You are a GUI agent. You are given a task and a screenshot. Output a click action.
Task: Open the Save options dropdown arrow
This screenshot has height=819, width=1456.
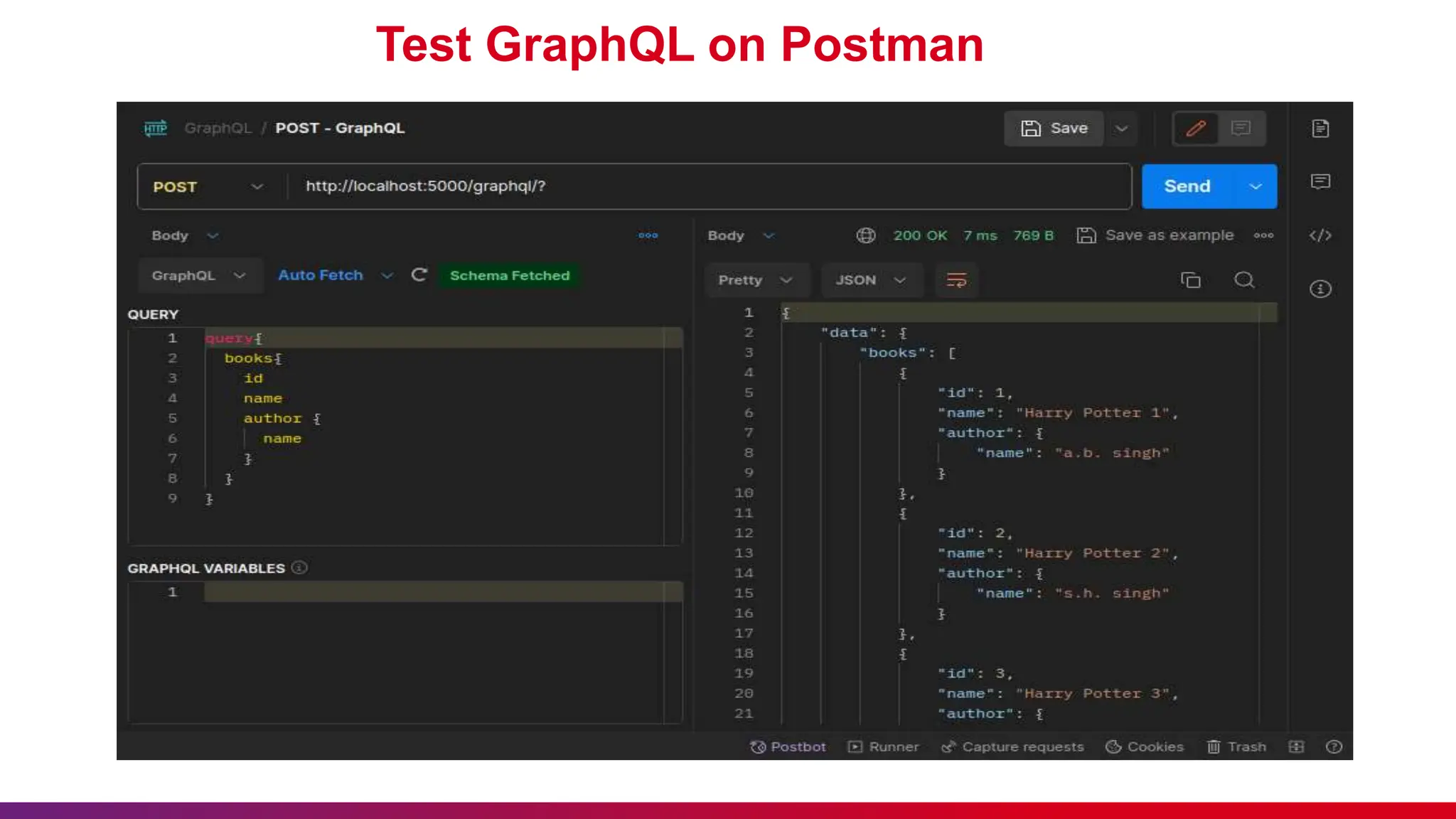(1121, 129)
